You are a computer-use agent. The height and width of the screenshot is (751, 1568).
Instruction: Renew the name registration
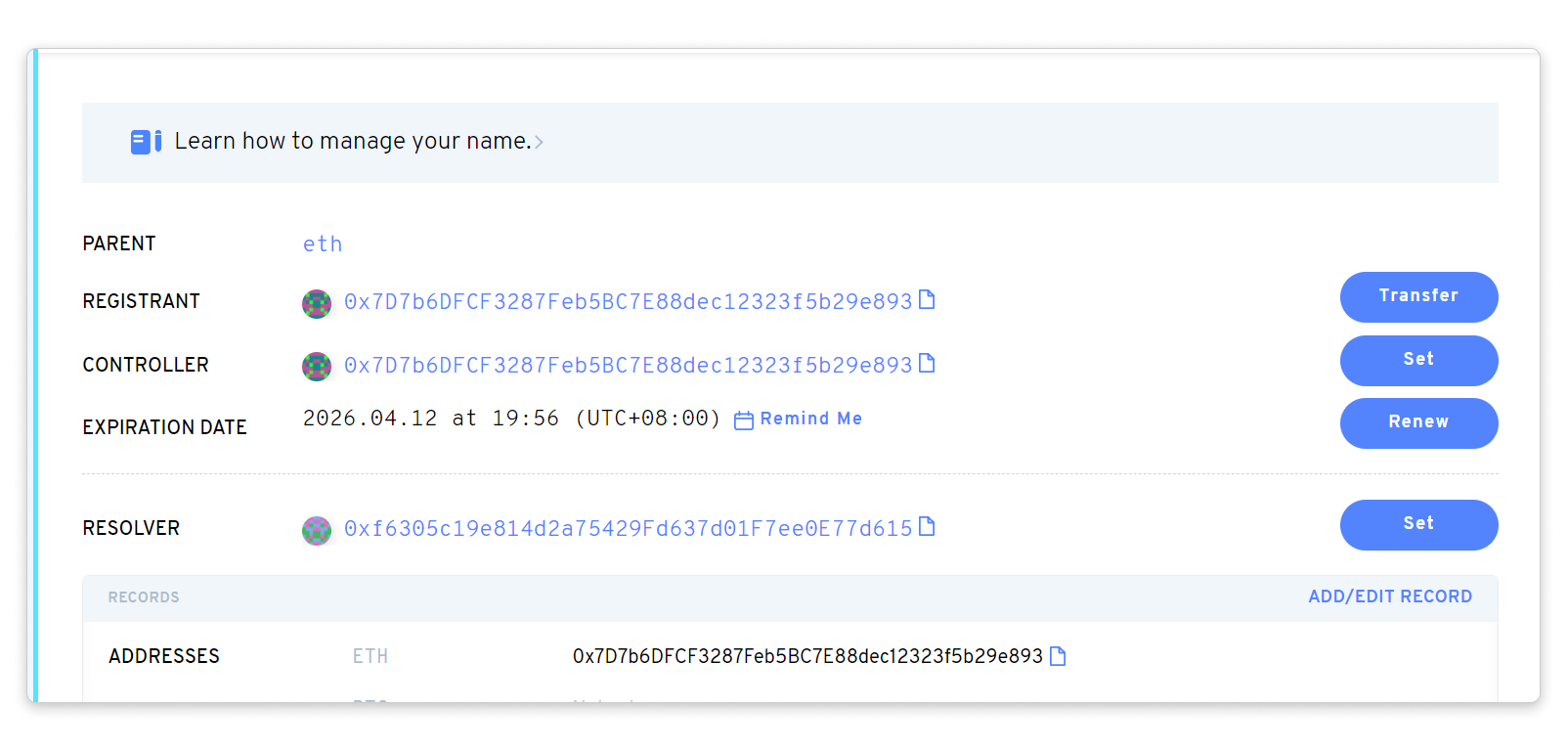pyautogui.click(x=1418, y=422)
